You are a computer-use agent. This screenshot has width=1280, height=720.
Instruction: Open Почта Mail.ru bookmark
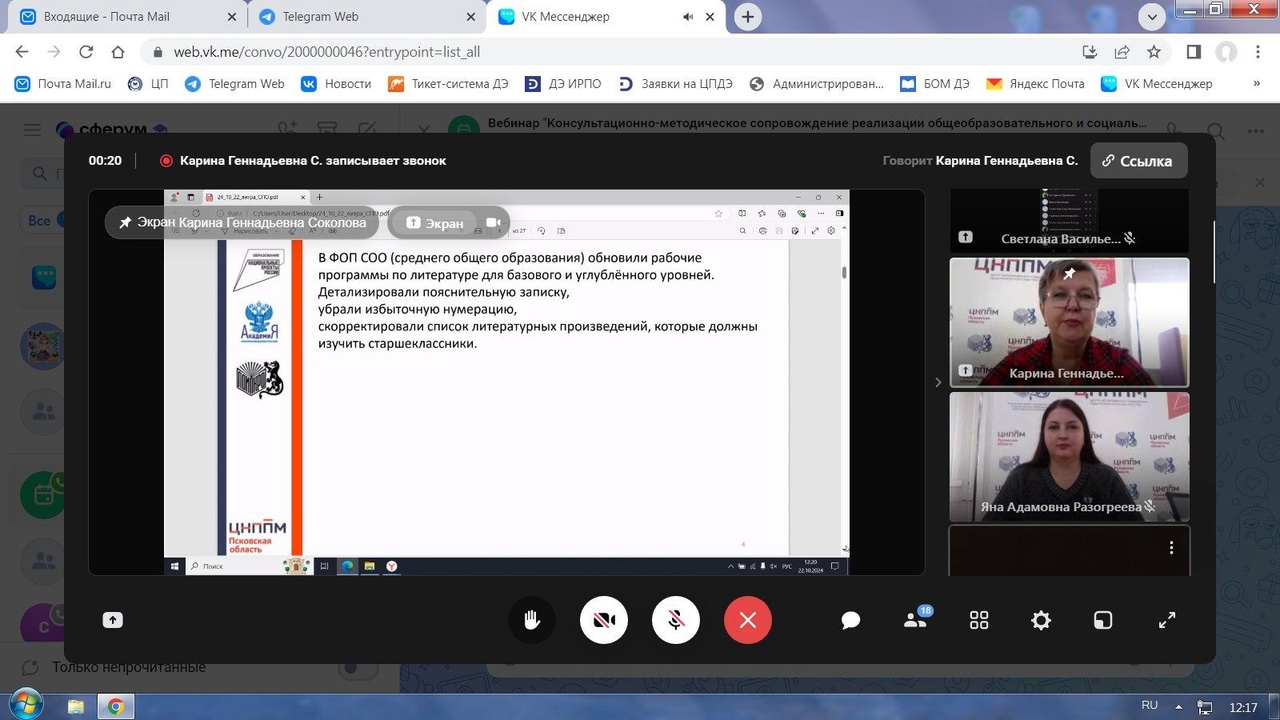click(63, 84)
